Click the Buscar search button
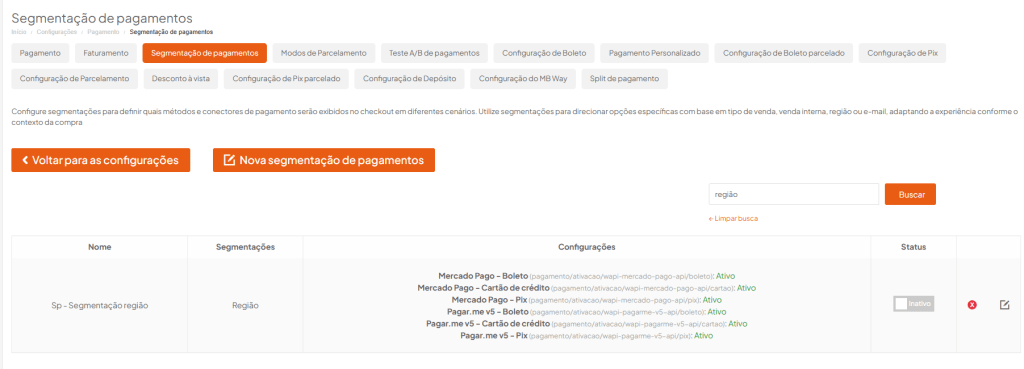Image resolution: width=1024 pixels, height=369 pixels. pyautogui.click(x=910, y=195)
